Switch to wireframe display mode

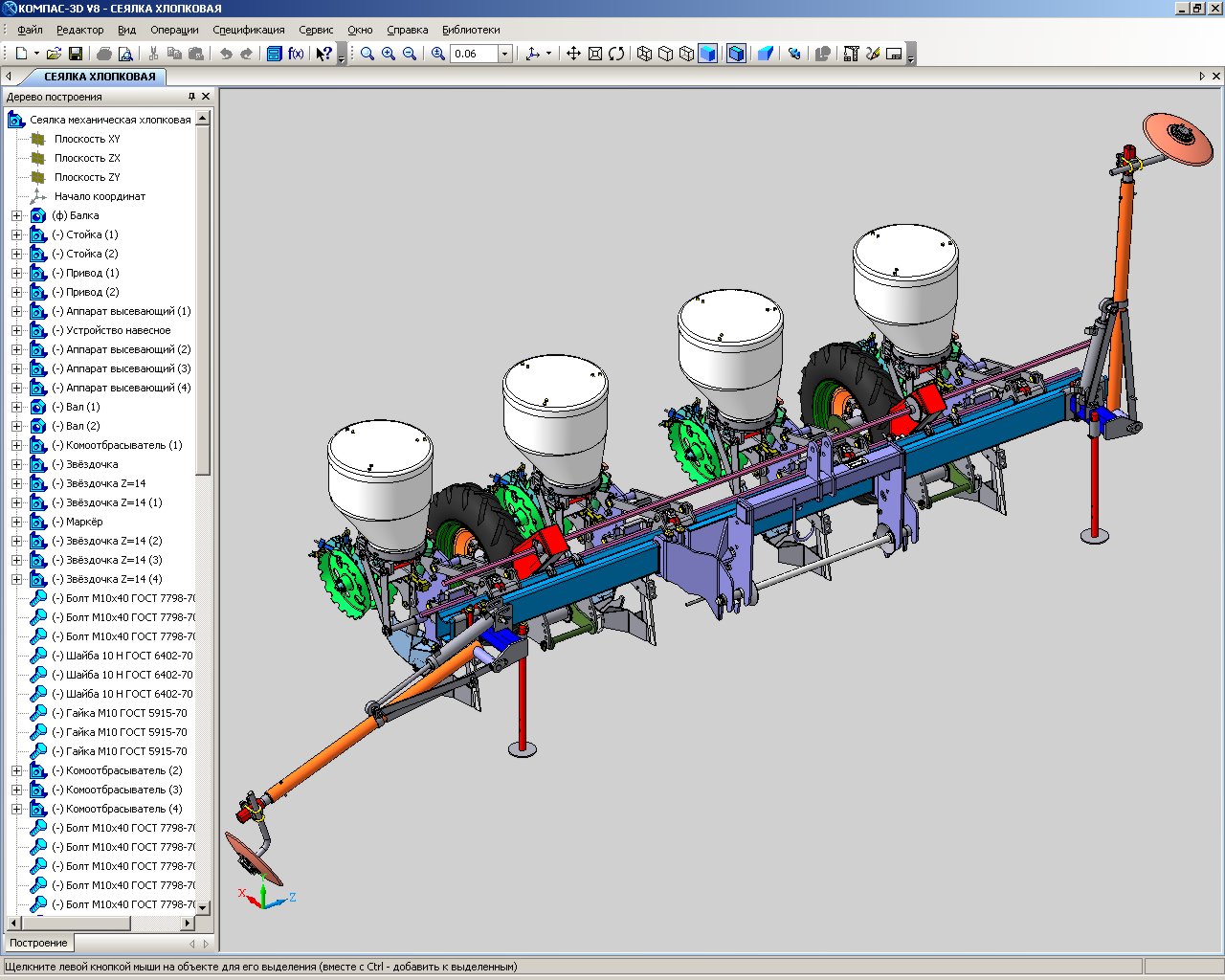tap(644, 54)
